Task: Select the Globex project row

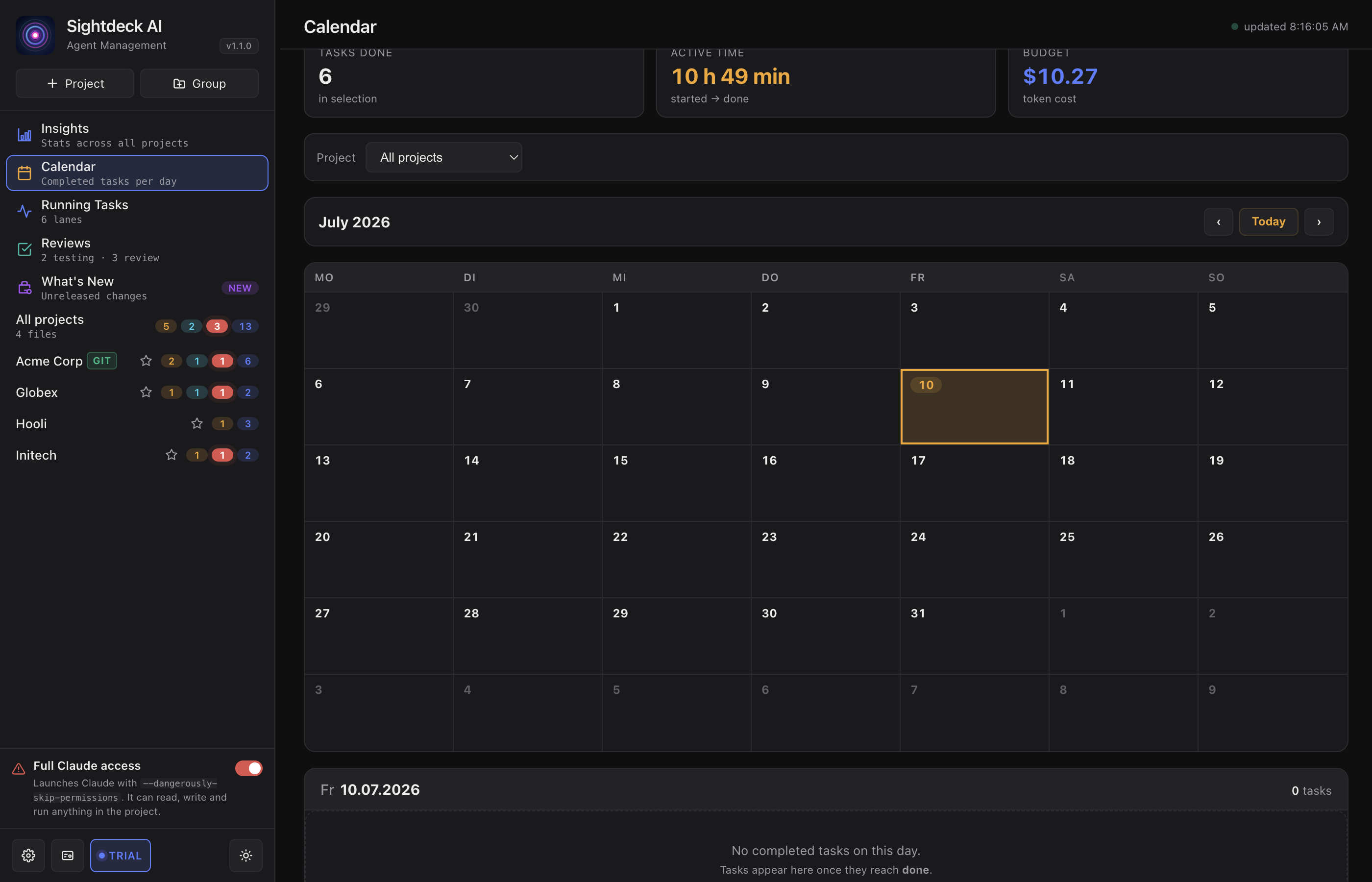Action: (x=137, y=392)
